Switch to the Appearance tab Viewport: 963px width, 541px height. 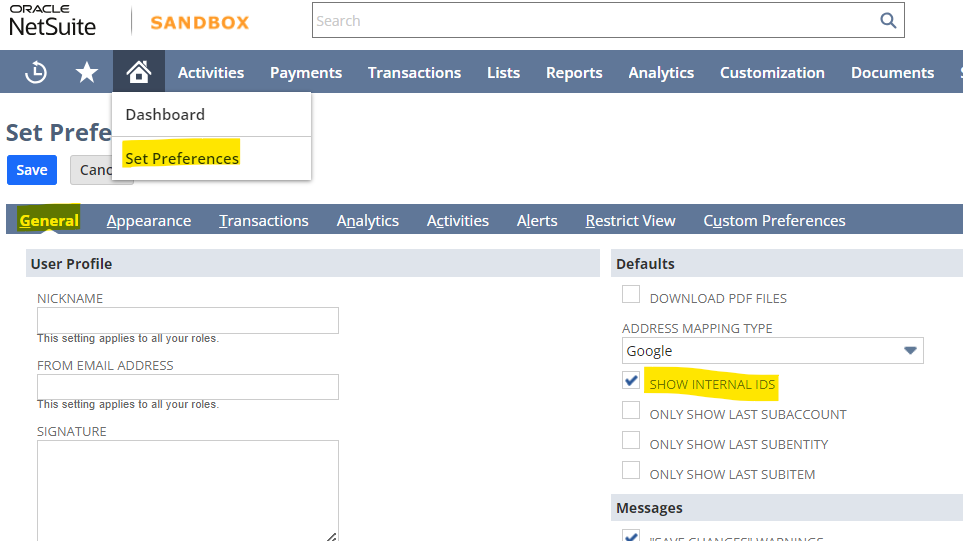click(x=149, y=221)
